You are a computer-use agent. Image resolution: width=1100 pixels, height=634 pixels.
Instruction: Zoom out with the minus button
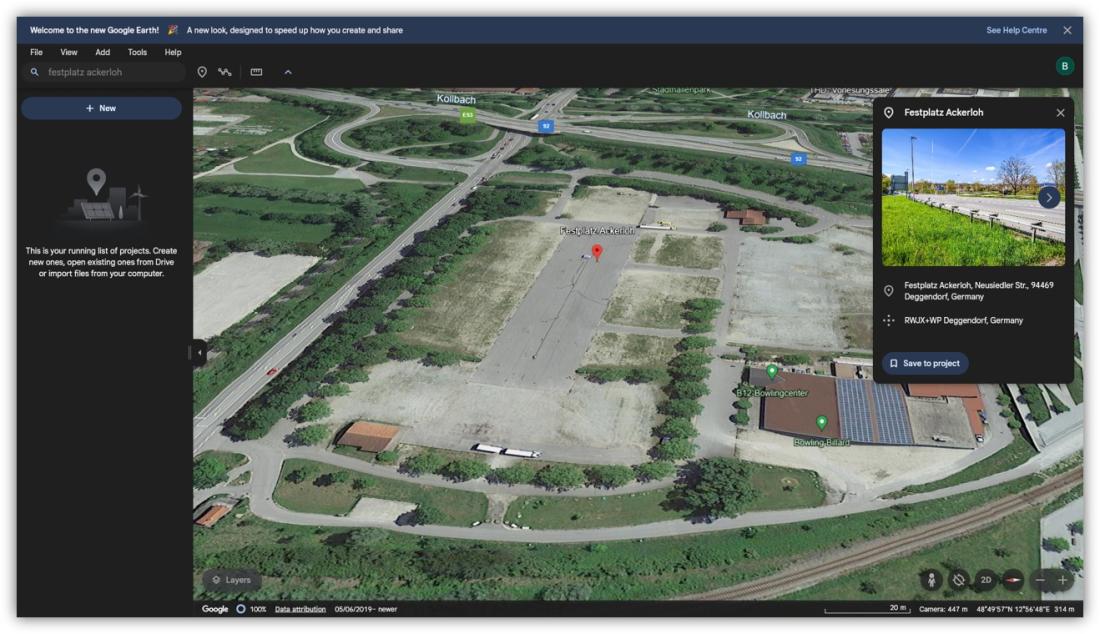(1040, 580)
